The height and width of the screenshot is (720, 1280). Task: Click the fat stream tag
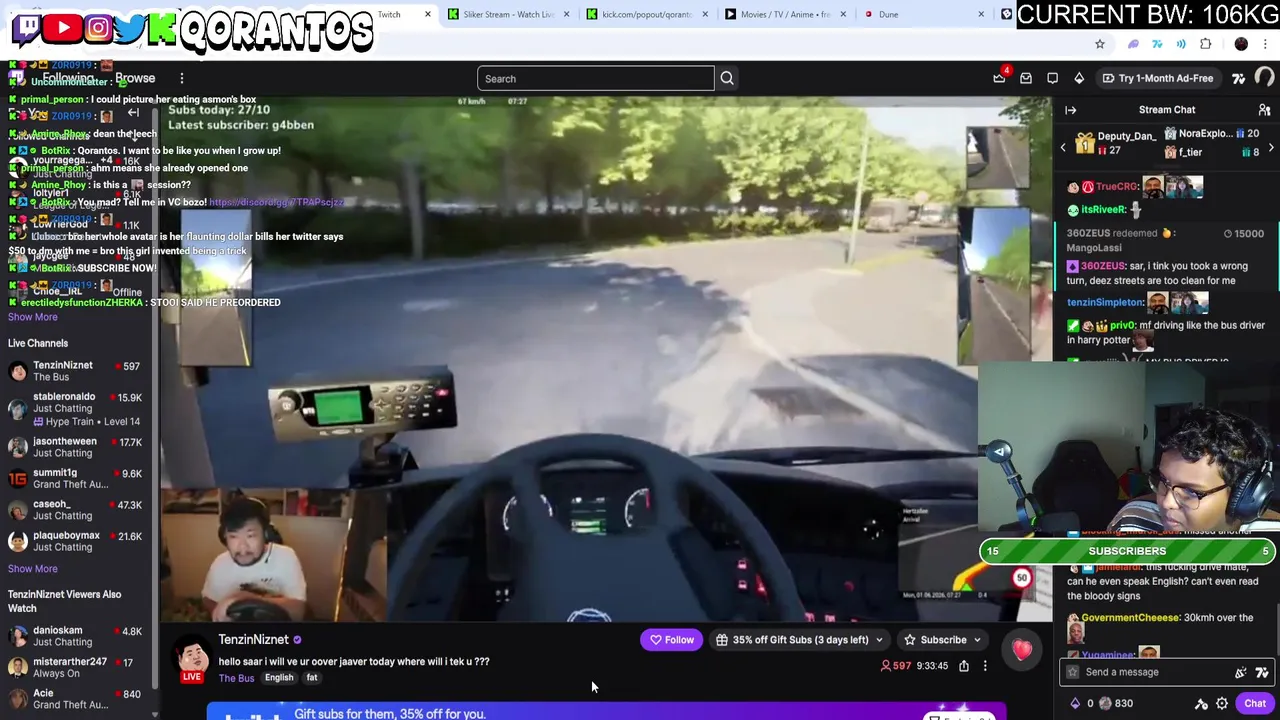[x=312, y=678]
